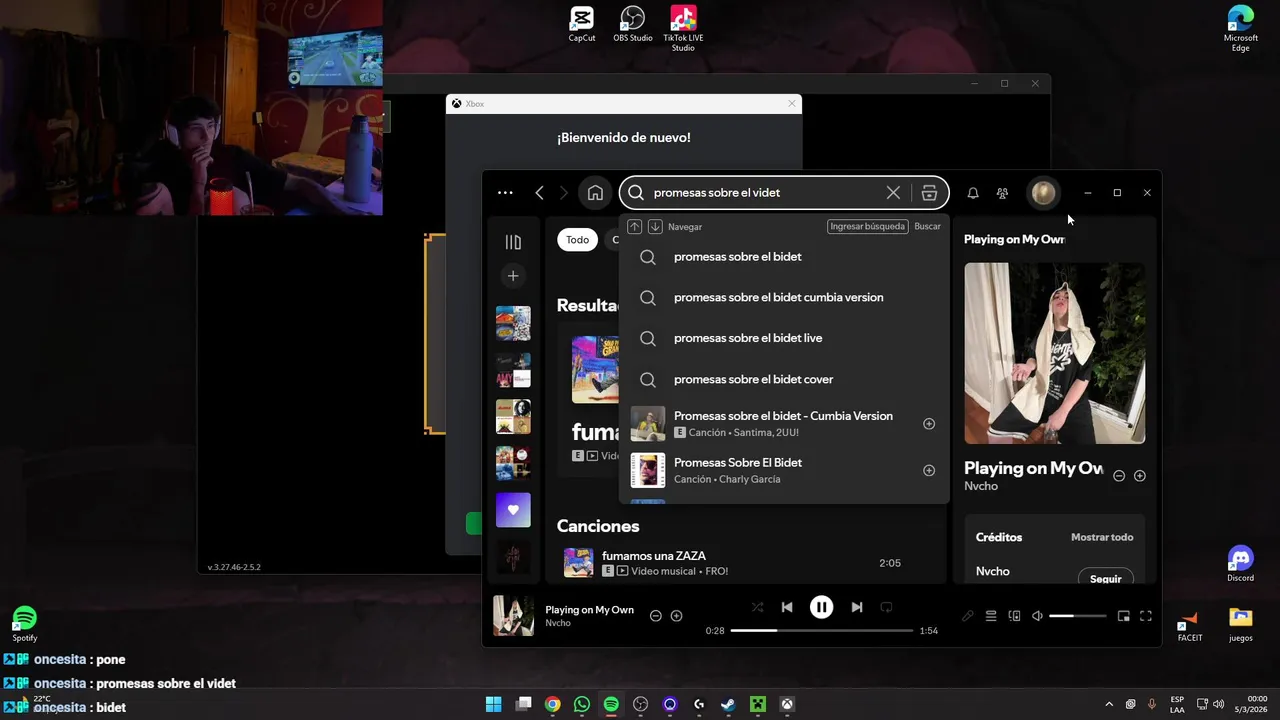Open Discord desktop shortcut
1280x720 pixels.
pyautogui.click(x=1241, y=565)
